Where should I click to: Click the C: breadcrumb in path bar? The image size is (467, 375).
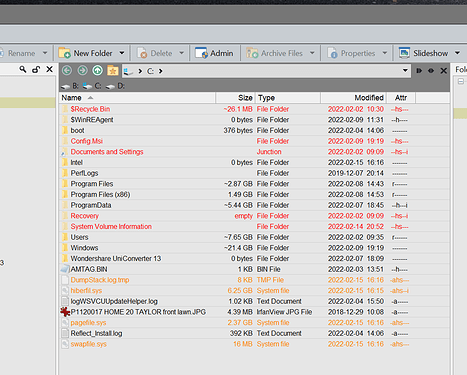pyautogui.click(x=151, y=71)
